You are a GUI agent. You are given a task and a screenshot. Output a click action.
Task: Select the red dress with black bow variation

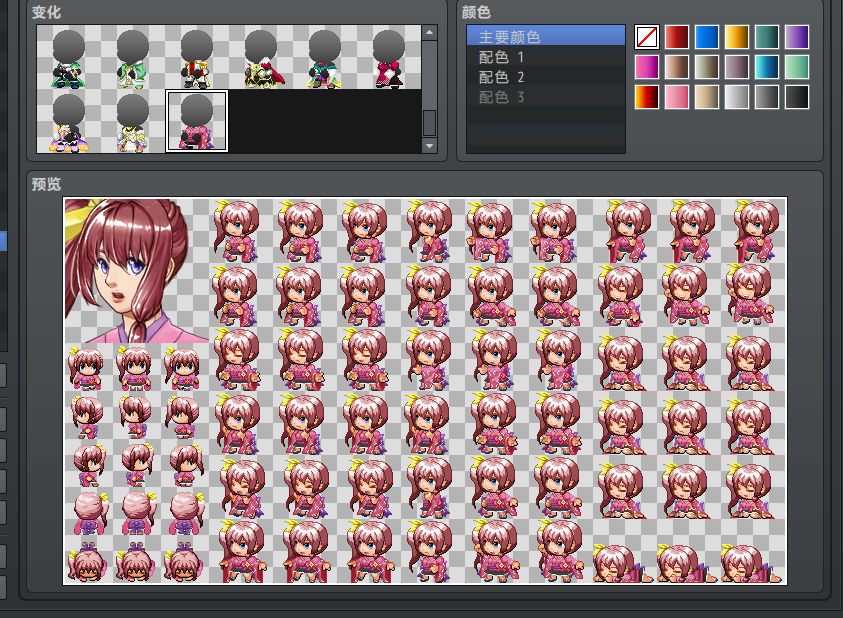click(389, 58)
